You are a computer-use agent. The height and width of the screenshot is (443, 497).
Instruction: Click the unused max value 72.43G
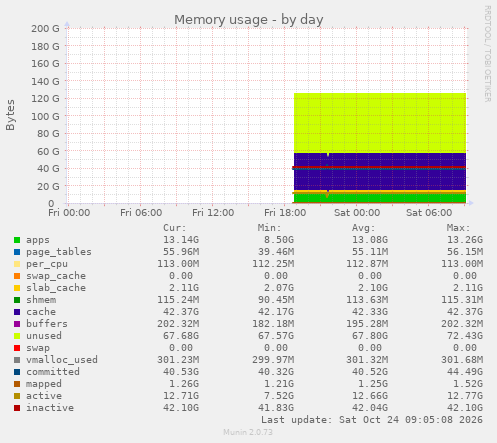[x=465, y=336]
